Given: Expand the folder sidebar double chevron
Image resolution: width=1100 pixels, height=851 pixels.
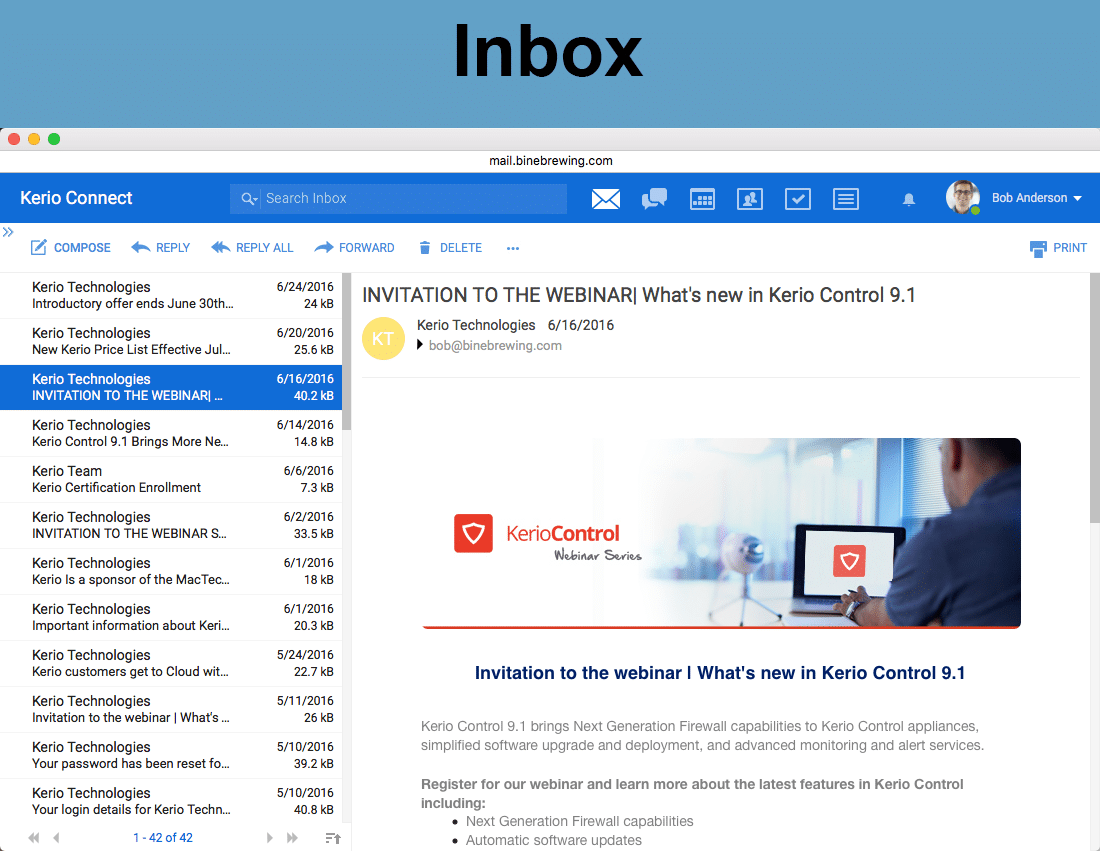Looking at the screenshot, I should [x=8, y=232].
